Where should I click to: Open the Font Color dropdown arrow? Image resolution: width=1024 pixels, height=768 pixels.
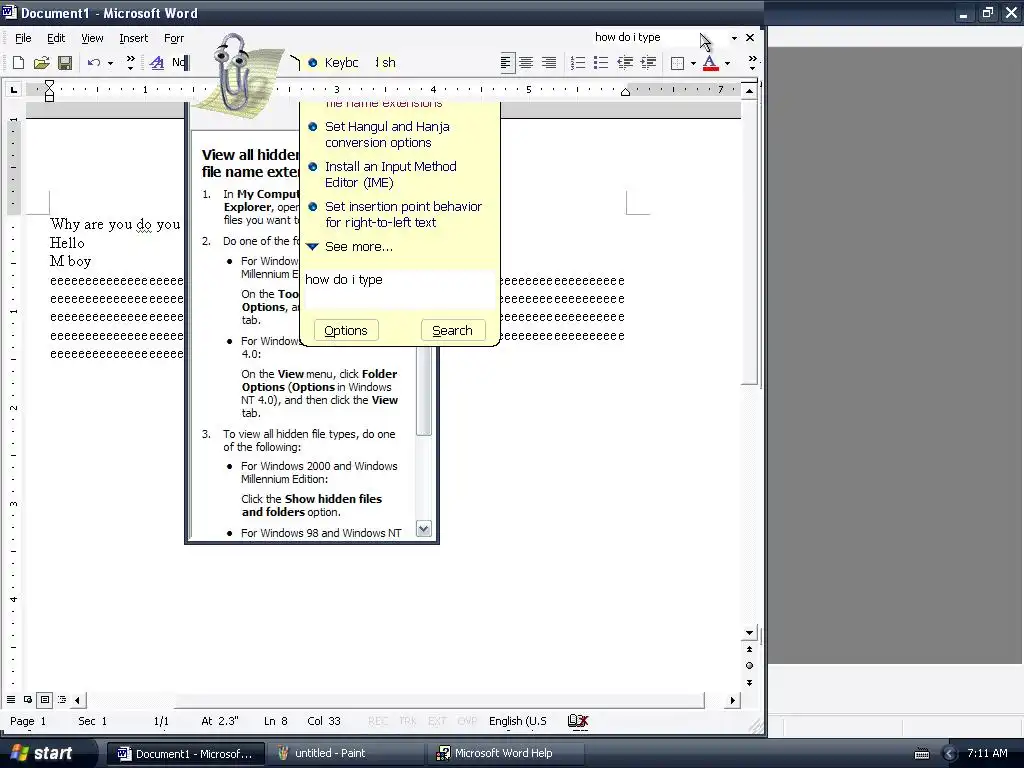(x=727, y=63)
